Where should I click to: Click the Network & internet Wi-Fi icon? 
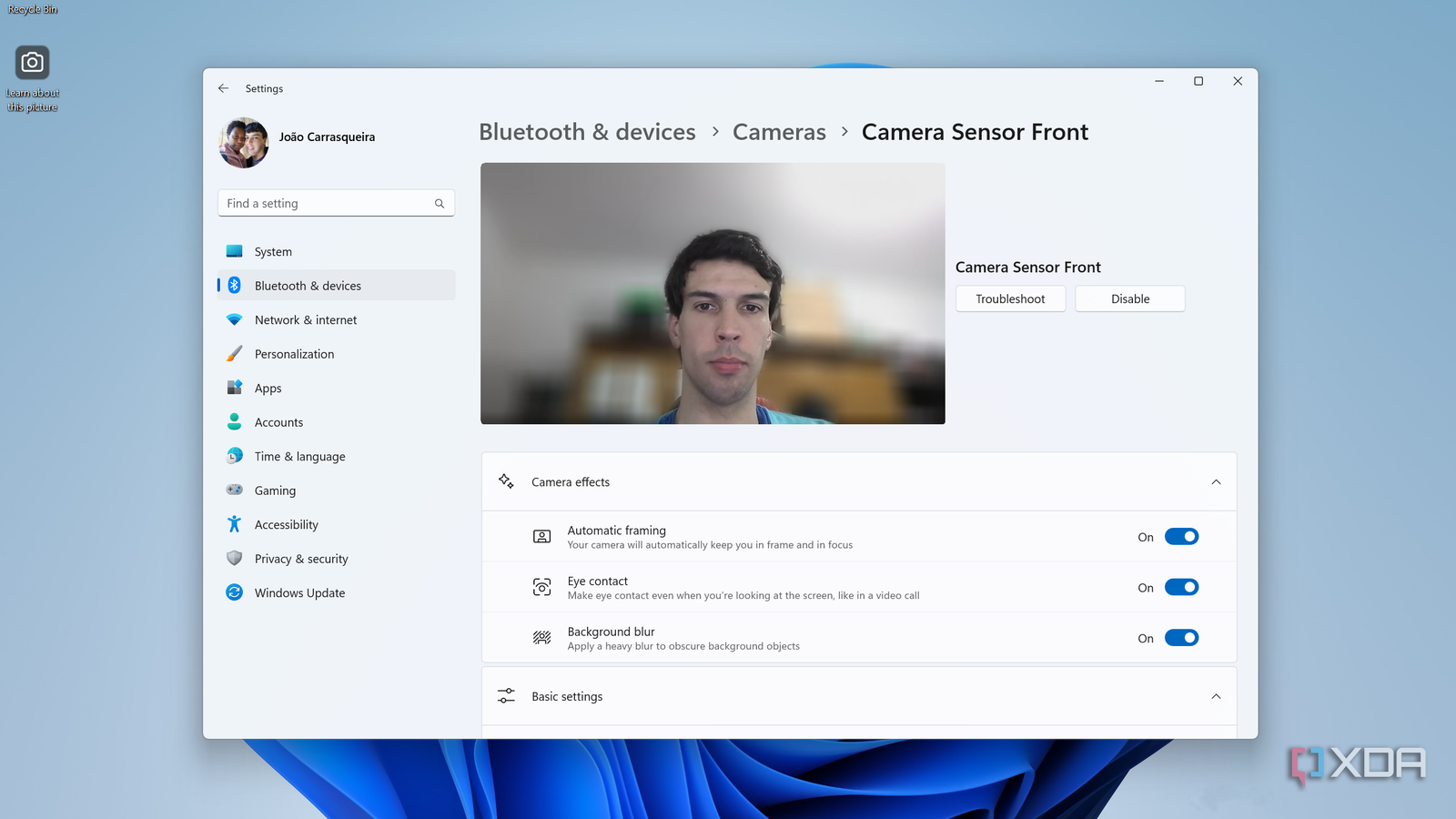[x=235, y=320]
